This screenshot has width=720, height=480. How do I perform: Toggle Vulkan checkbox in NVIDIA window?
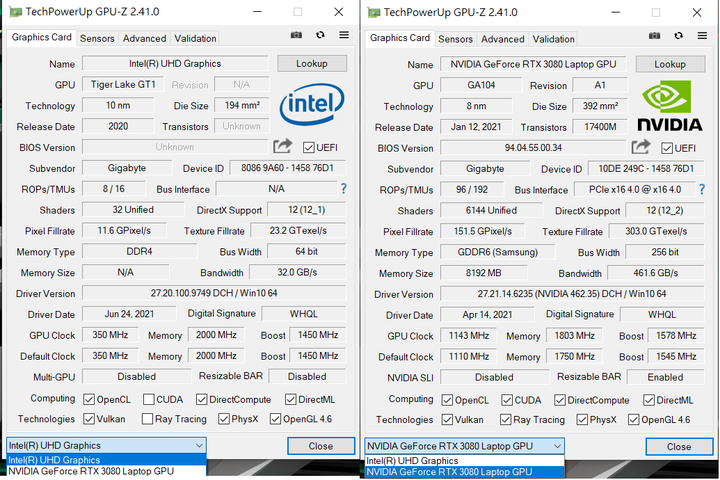[x=447, y=420]
